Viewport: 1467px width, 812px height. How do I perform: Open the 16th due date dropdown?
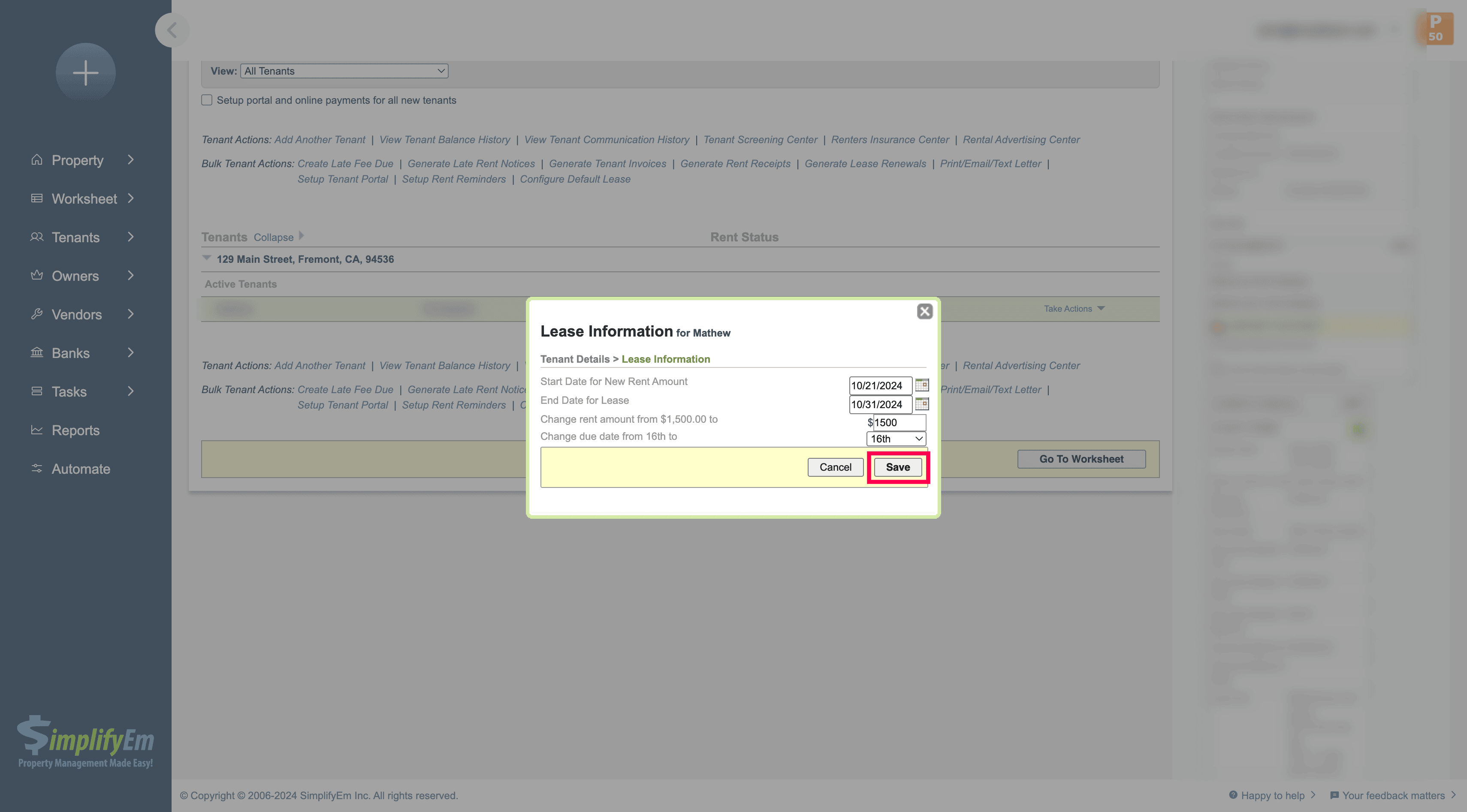tap(896, 439)
